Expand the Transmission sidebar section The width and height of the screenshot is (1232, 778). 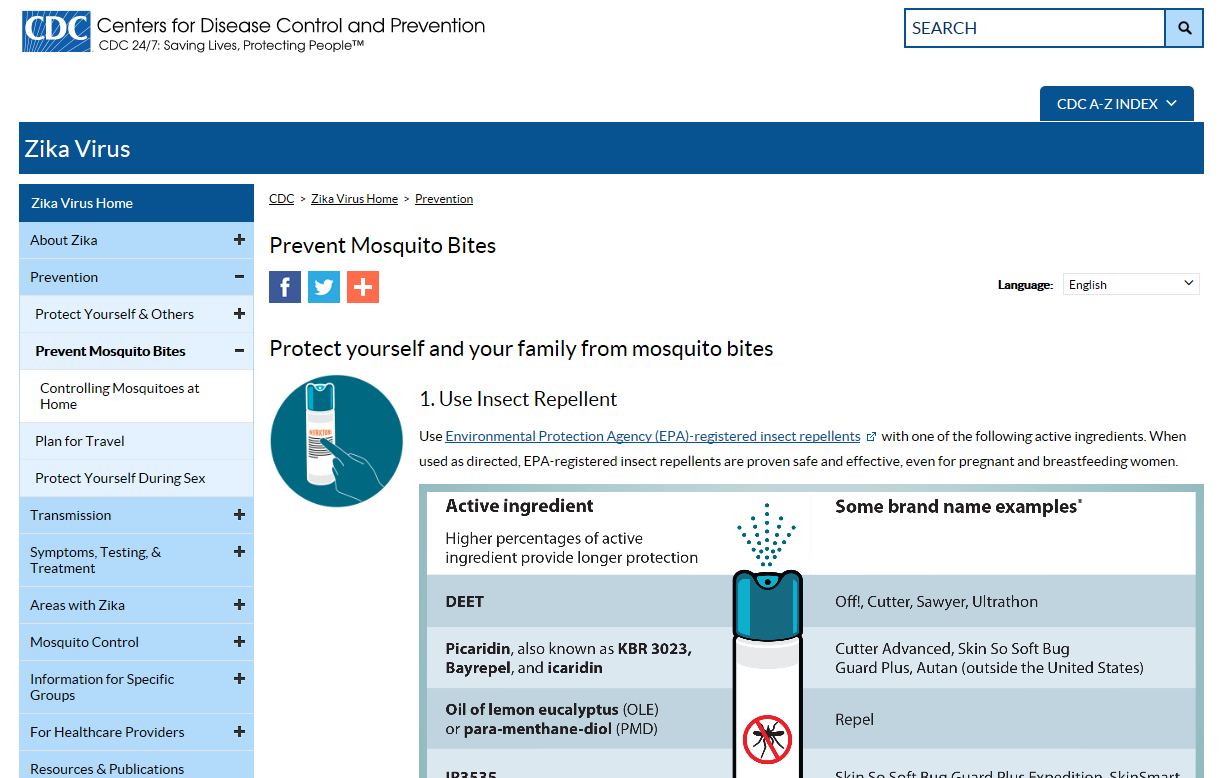point(239,515)
